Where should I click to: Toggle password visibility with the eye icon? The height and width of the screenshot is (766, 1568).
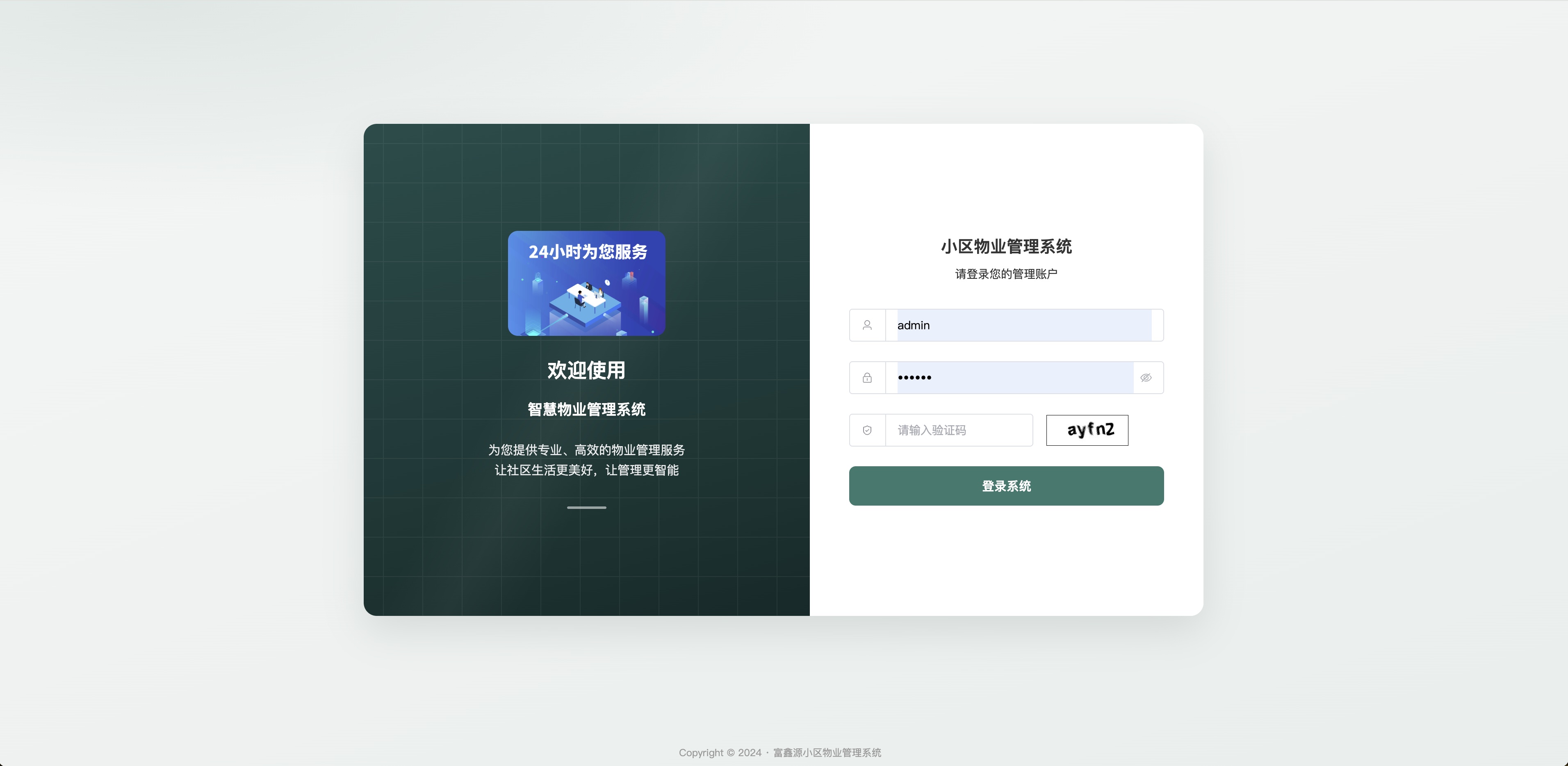tap(1146, 378)
